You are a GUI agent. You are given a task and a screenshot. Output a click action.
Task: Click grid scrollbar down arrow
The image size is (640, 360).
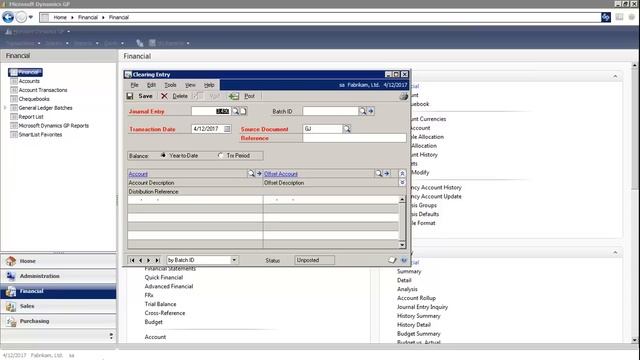pos(402,245)
